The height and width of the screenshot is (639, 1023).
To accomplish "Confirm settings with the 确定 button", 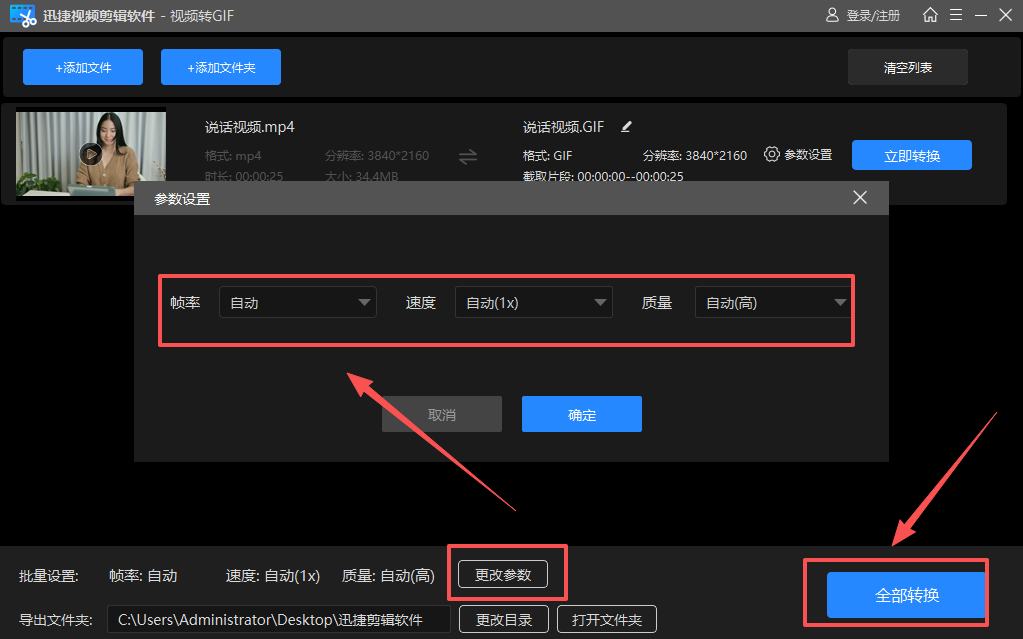I will (581, 413).
